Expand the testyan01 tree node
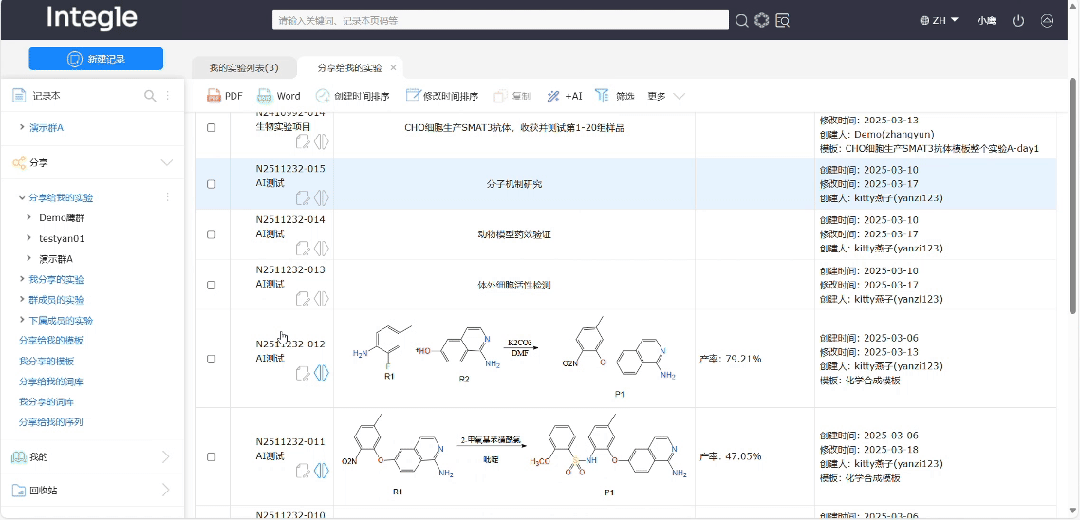 (x=29, y=238)
